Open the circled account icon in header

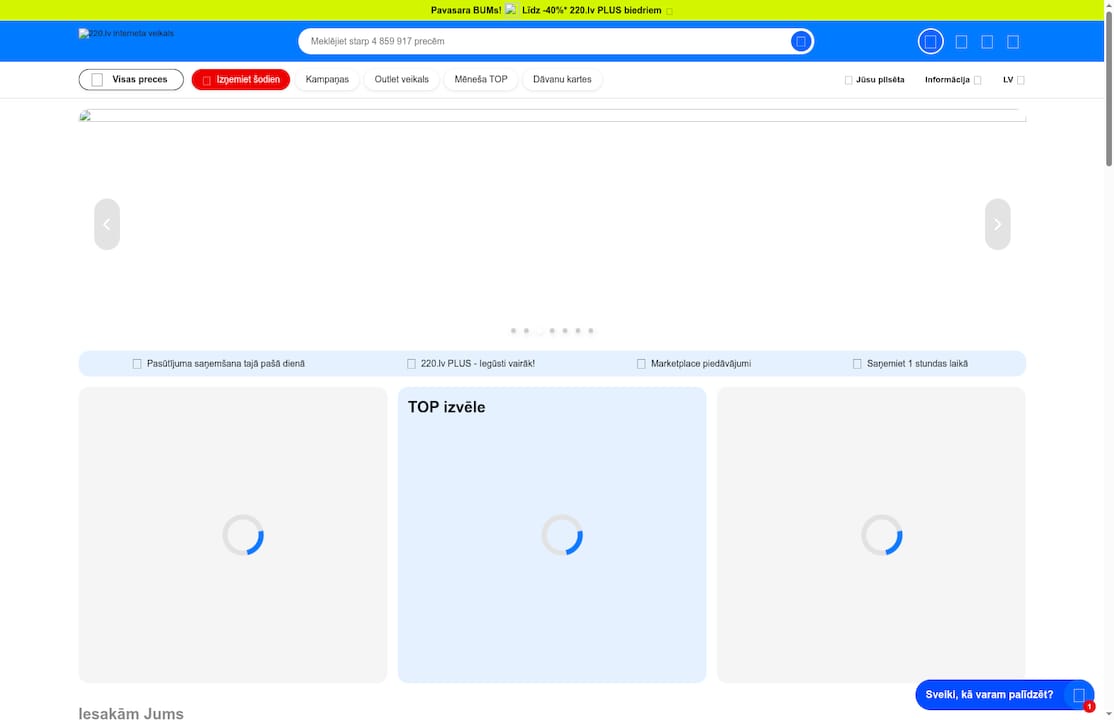point(930,41)
